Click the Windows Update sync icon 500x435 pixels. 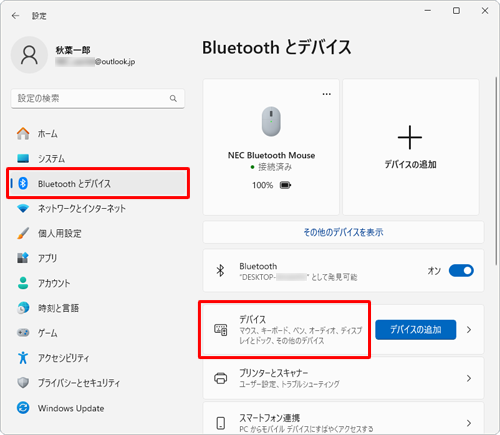pos(23,408)
